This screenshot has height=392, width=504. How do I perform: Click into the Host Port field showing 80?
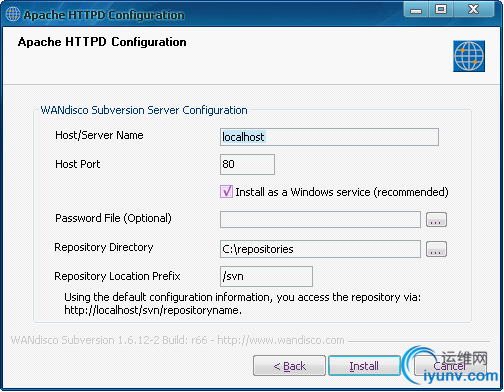247,164
